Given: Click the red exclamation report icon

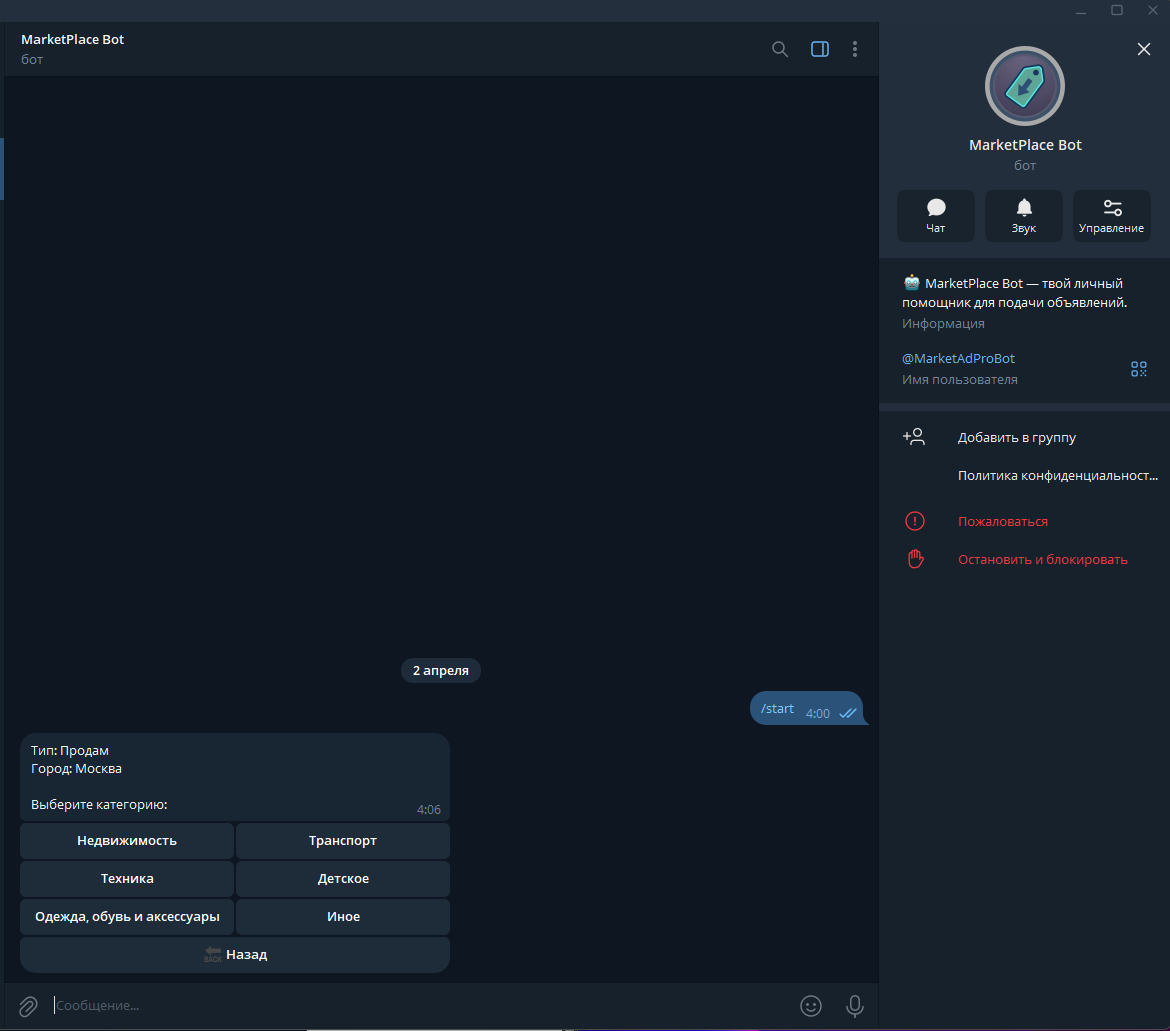Looking at the screenshot, I should click(915, 521).
